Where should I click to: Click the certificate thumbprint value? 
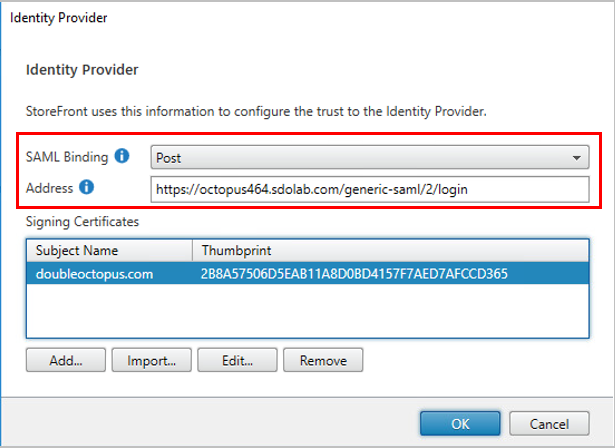click(354, 273)
